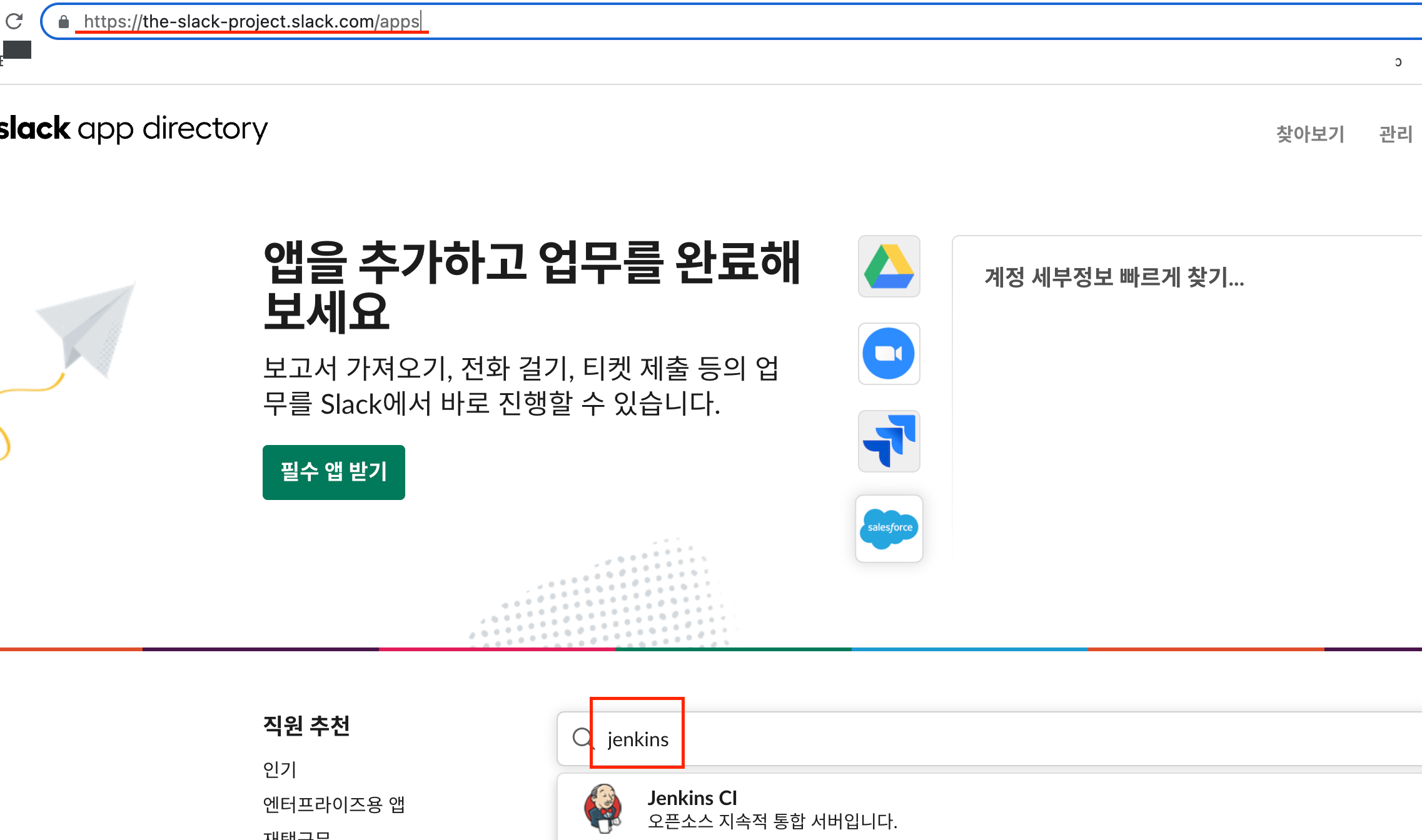Open the 인기 category link

[x=280, y=769]
